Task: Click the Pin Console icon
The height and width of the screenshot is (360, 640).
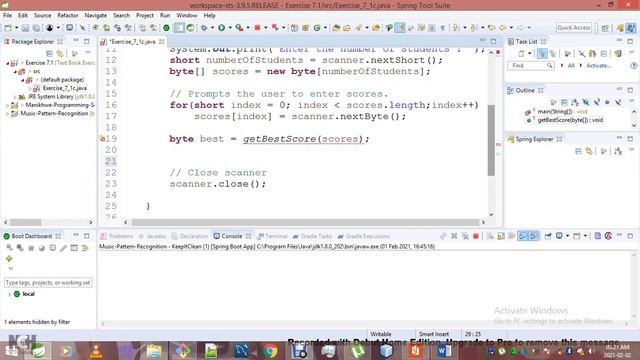Action: 548,236
